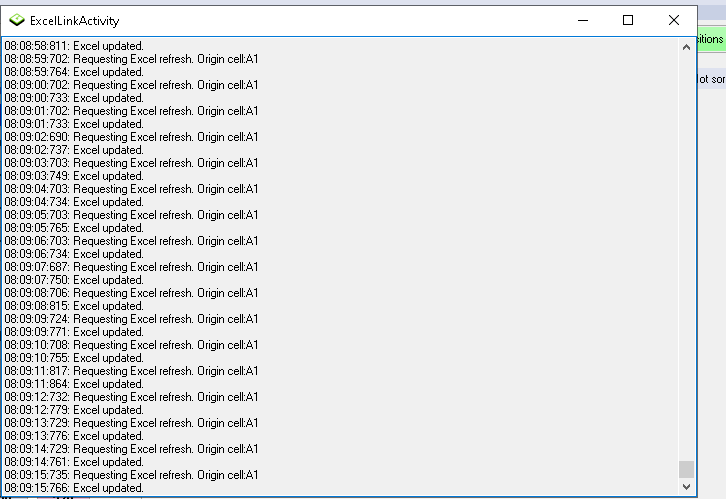Select log line 08:09:00:702 Requesting Excel refresh

131,85
